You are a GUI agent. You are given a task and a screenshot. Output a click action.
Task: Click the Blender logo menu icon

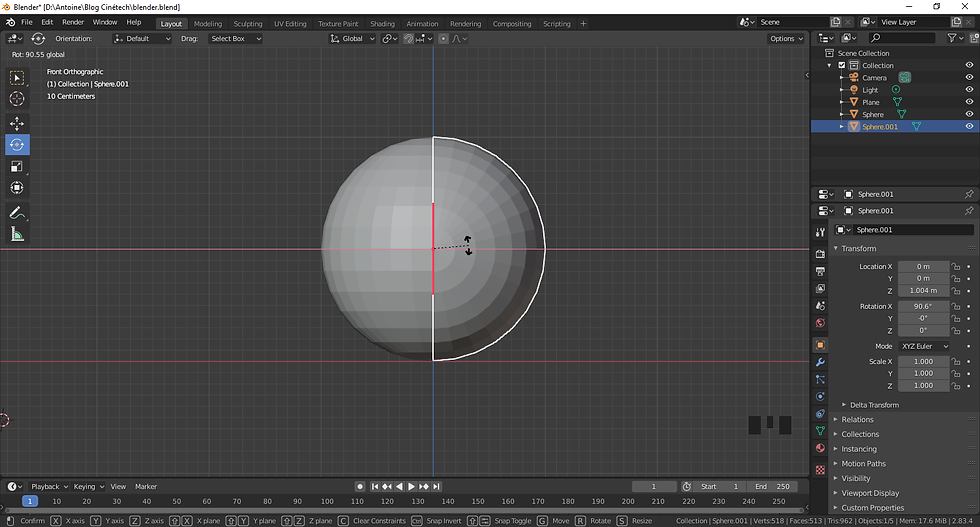pos(11,23)
